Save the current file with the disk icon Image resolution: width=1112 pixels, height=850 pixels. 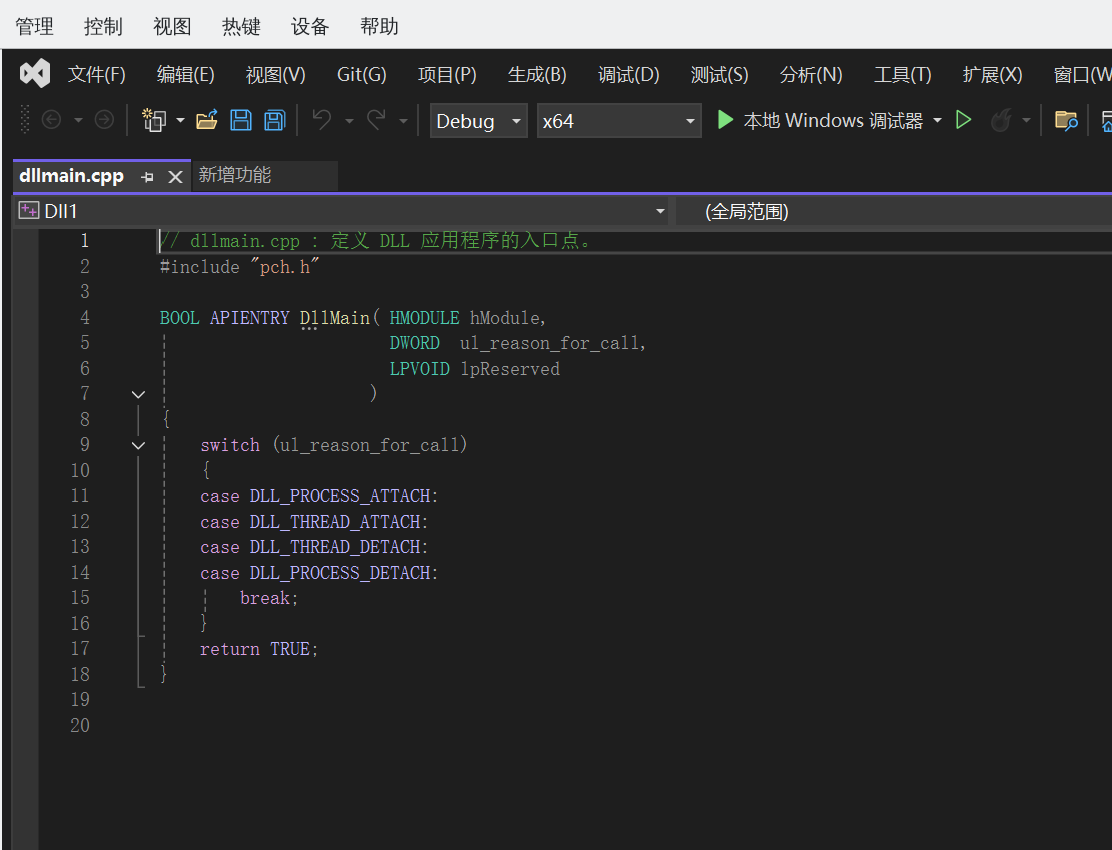[x=241, y=121]
